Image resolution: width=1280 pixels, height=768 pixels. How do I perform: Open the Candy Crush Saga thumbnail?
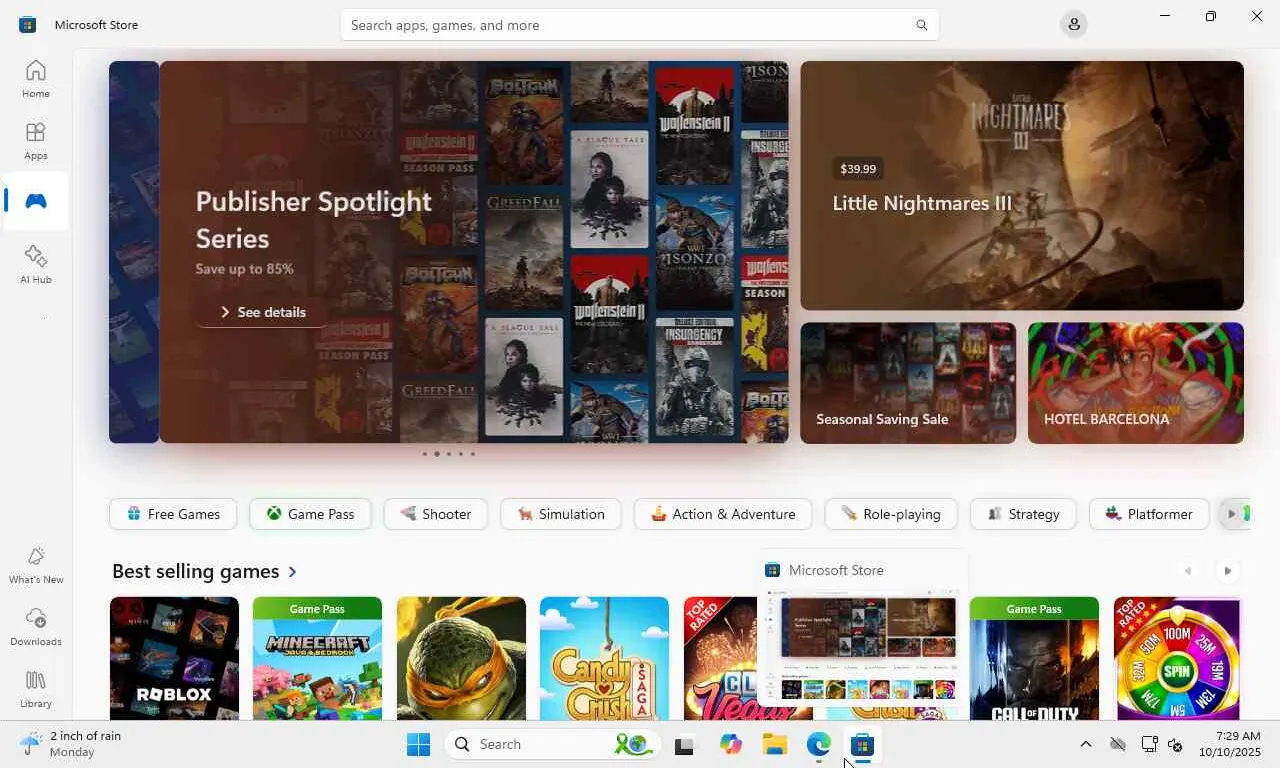(604, 658)
